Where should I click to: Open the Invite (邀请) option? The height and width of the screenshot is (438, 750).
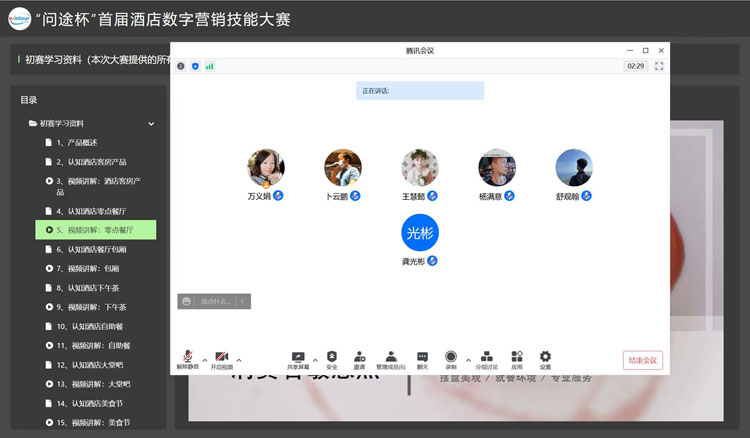359,360
